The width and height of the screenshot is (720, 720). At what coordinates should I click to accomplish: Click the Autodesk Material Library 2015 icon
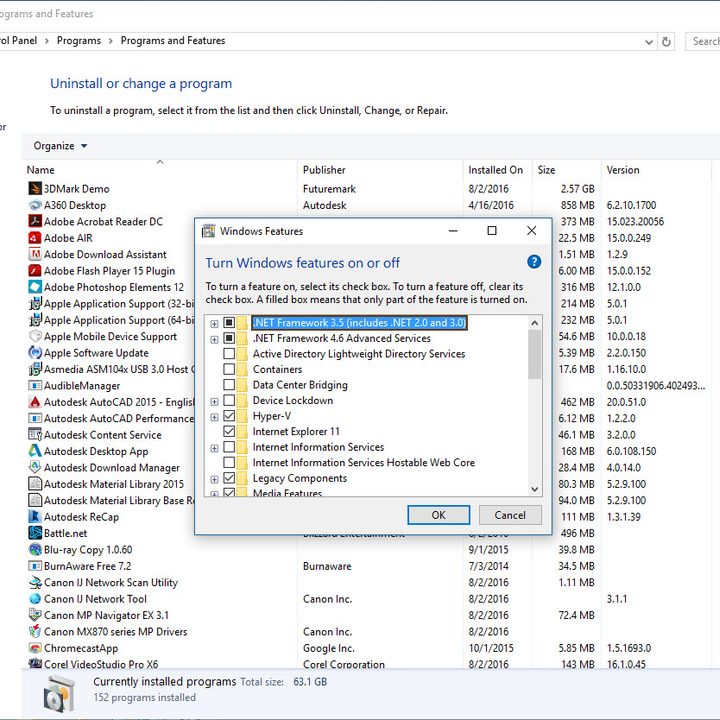coord(35,484)
